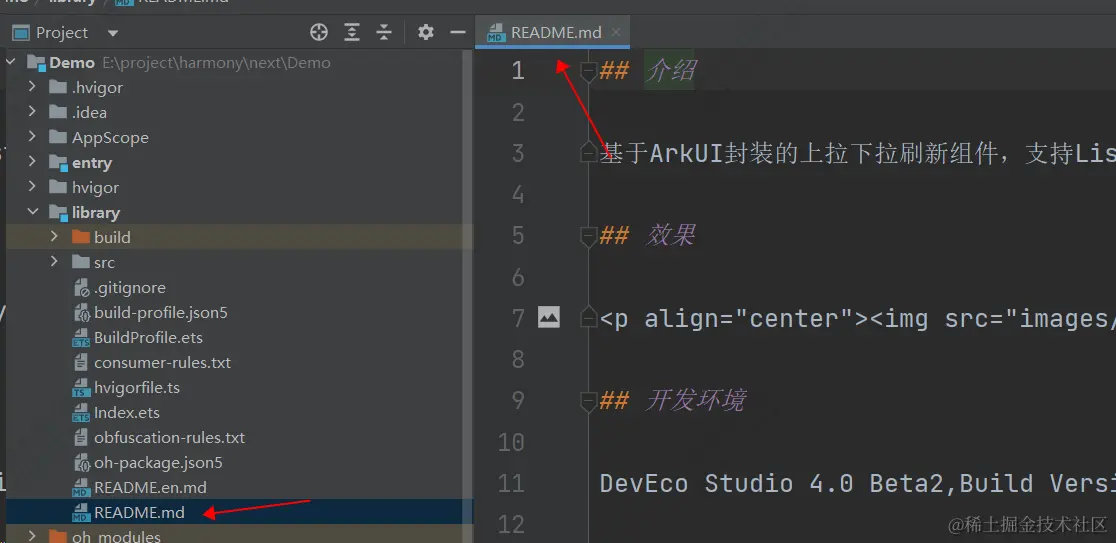Screen dimensions: 1116x543
Task: Click the E:\project\harmony\next\Demo path text
Action: click(216, 63)
